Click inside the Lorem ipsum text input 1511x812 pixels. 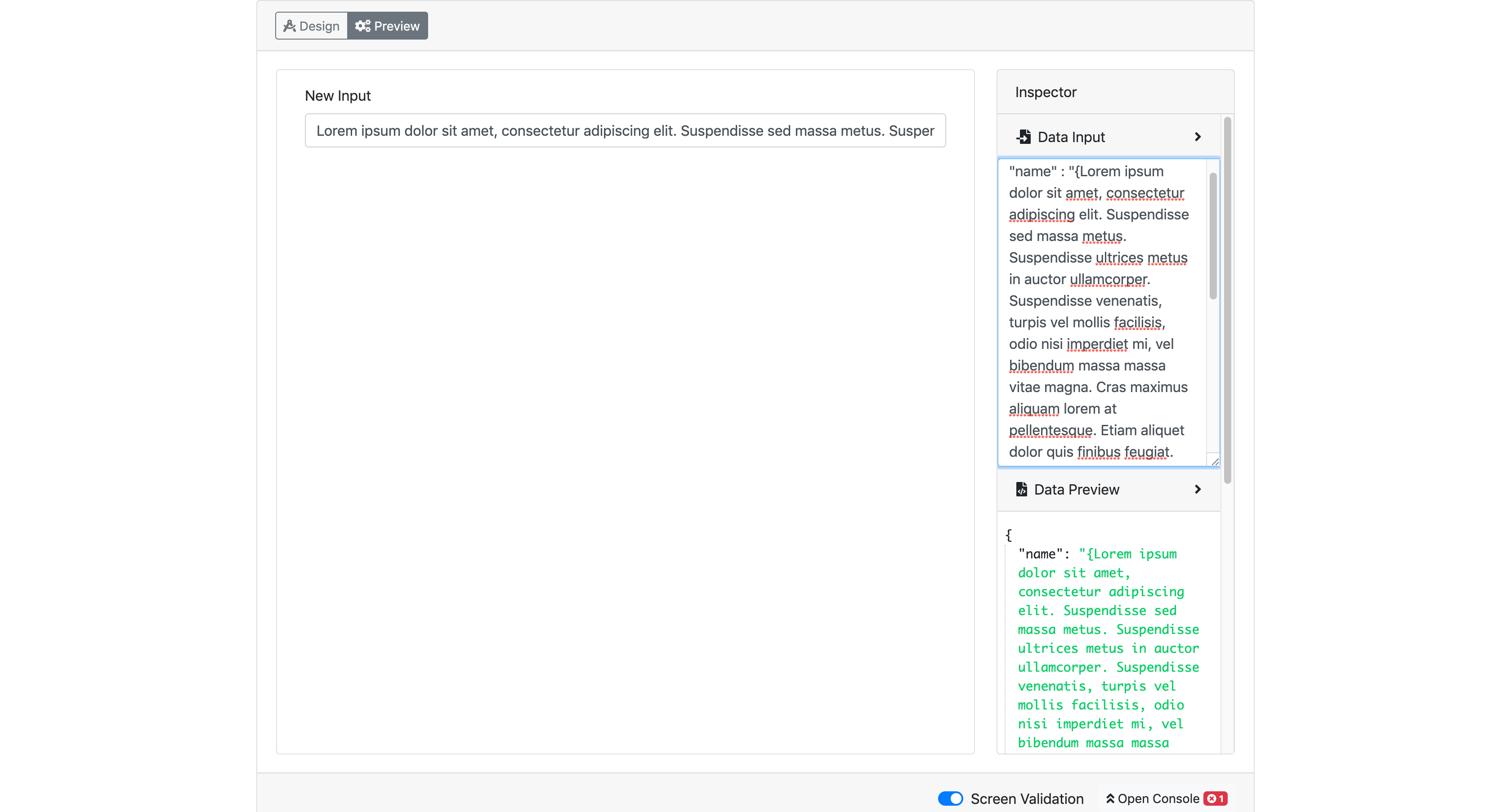(625, 130)
